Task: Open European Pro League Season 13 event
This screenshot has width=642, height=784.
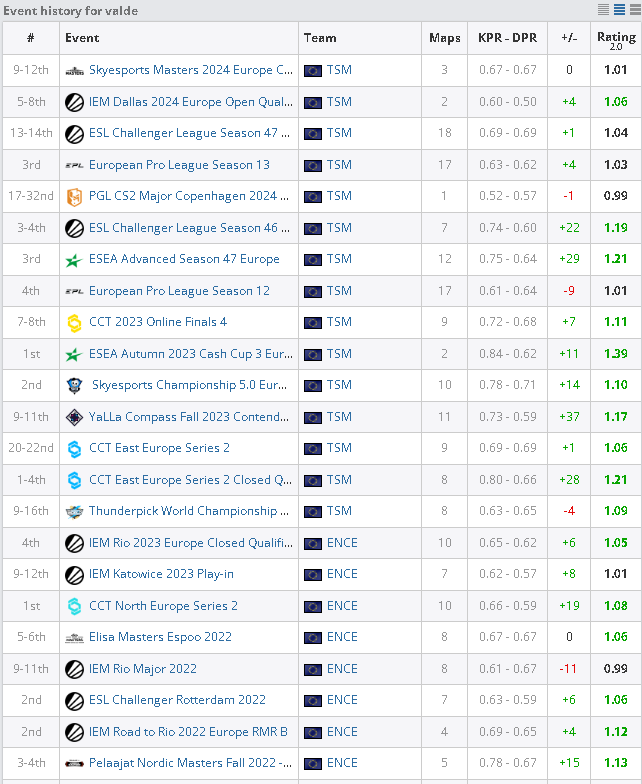Action: [179, 164]
